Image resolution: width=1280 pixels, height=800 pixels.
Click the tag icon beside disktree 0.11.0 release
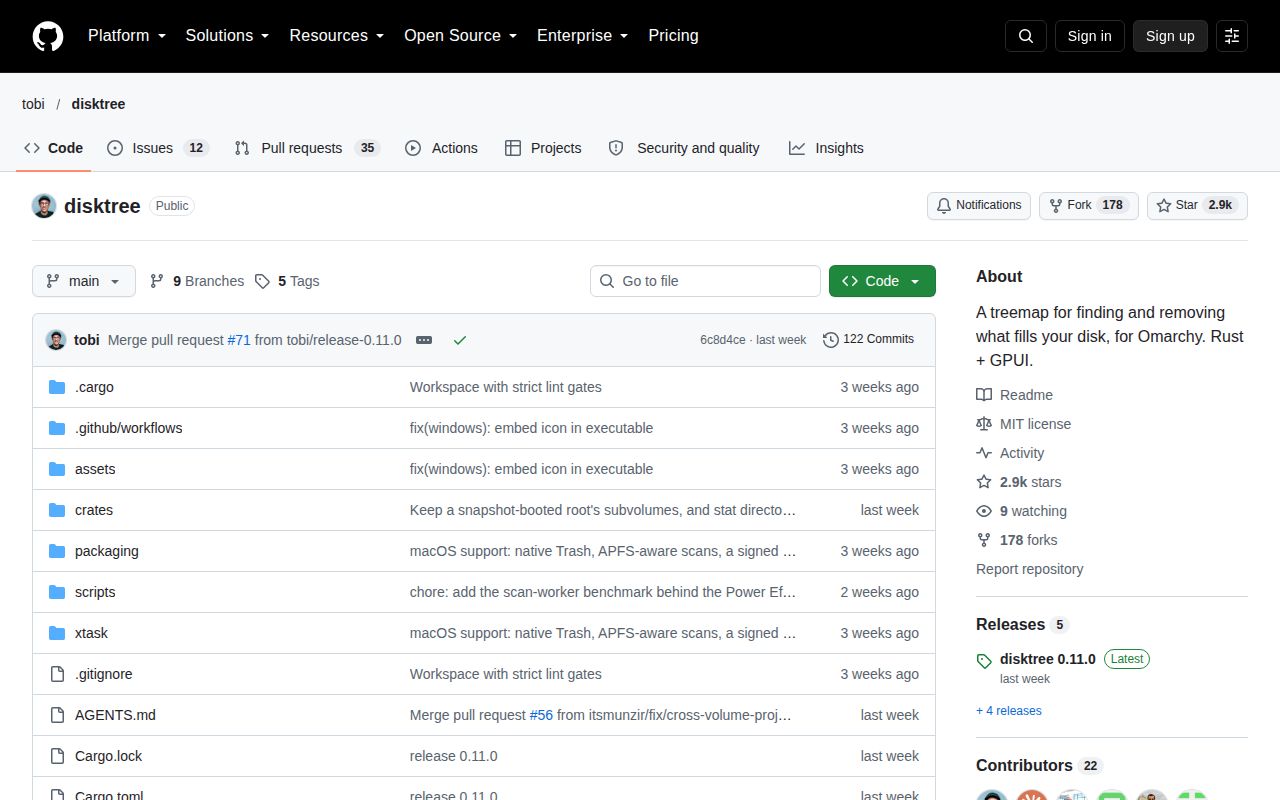[x=984, y=660]
